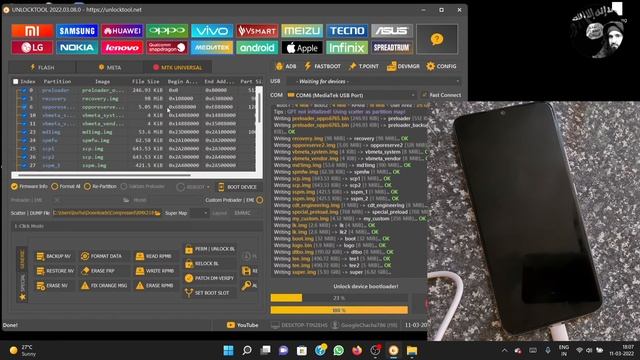Select the LG brand tile

[x=32, y=47]
